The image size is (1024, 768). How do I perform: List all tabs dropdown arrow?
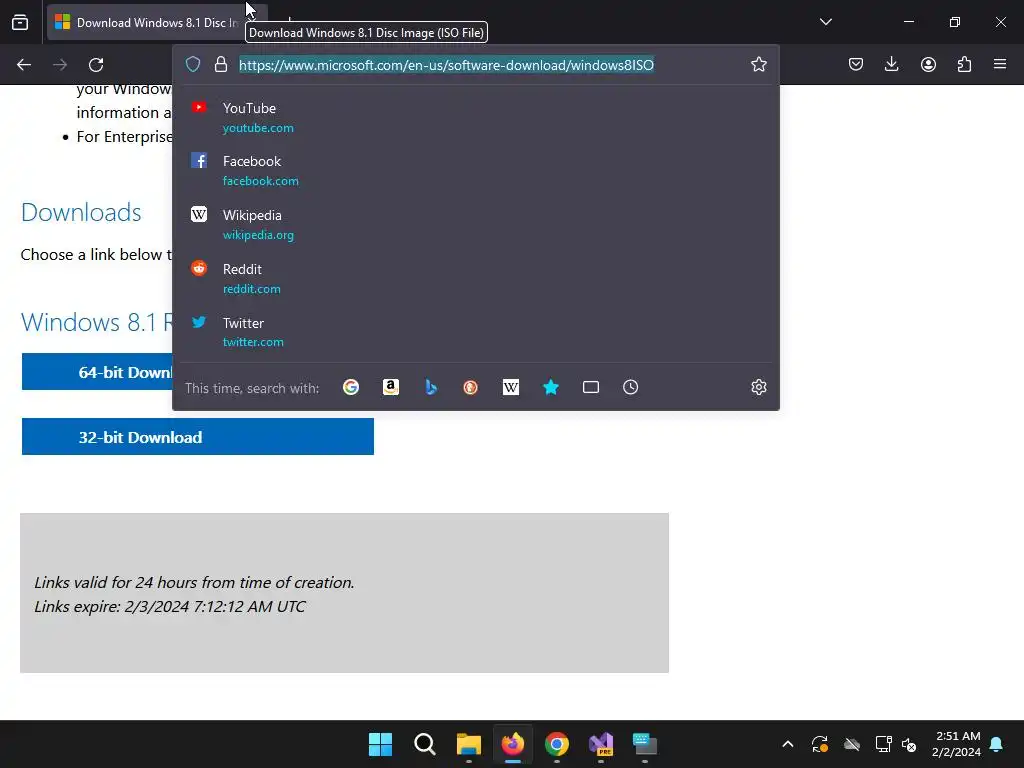coord(825,22)
